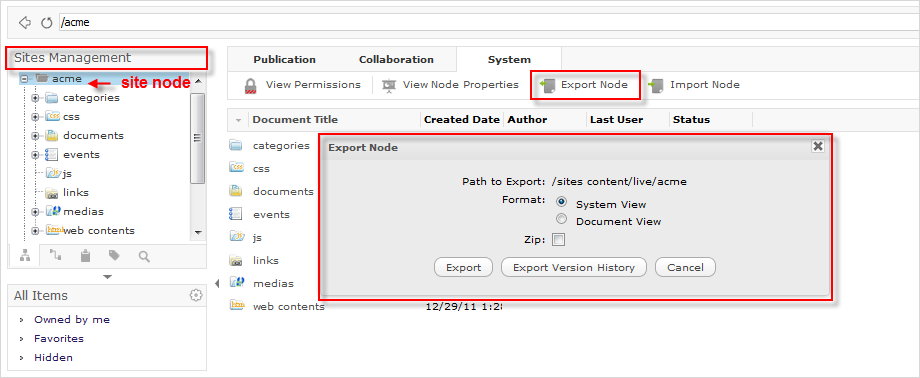The width and height of the screenshot is (920, 378).
Task: Click the links folder icon in document list
Action: pyautogui.click(x=236, y=260)
